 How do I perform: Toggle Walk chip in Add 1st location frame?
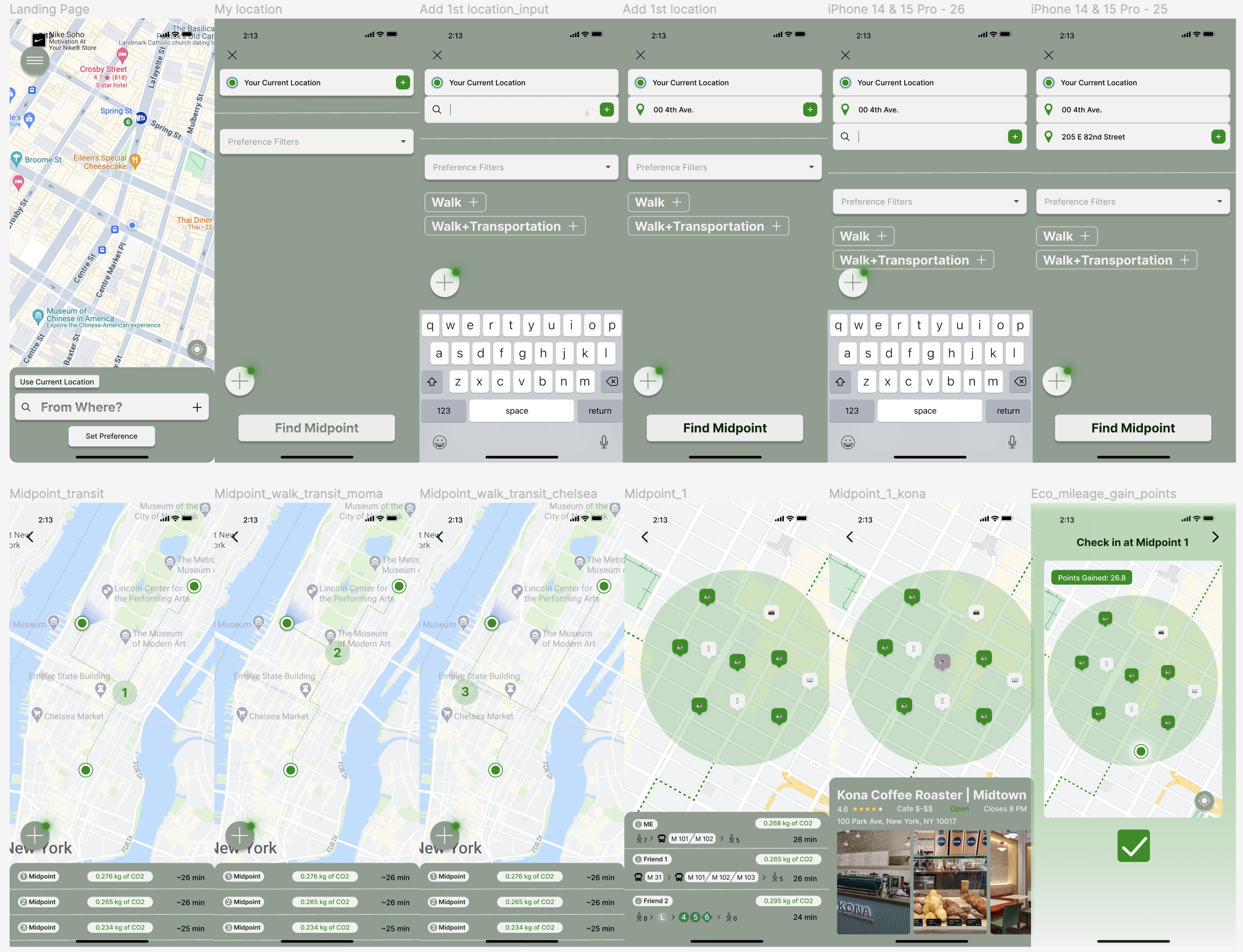[659, 202]
